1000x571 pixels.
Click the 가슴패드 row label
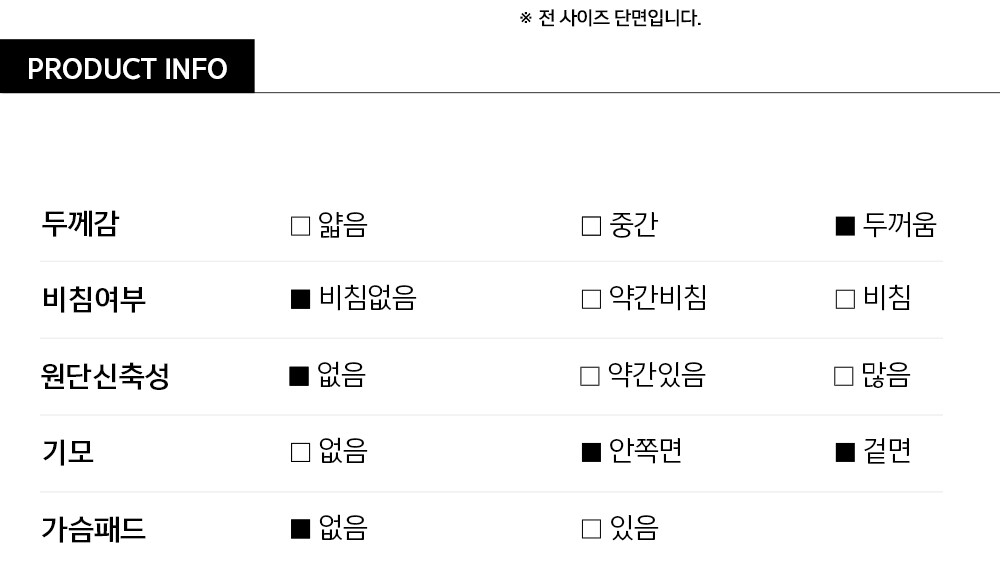point(93,529)
